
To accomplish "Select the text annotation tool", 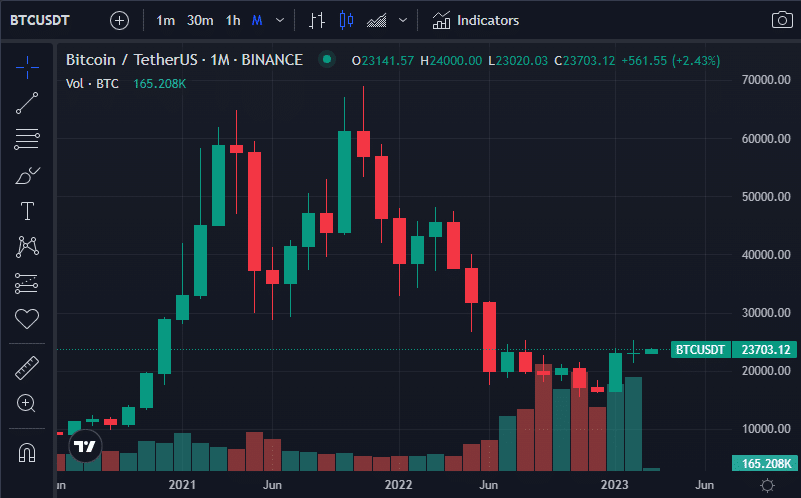I will pyautogui.click(x=27, y=211).
